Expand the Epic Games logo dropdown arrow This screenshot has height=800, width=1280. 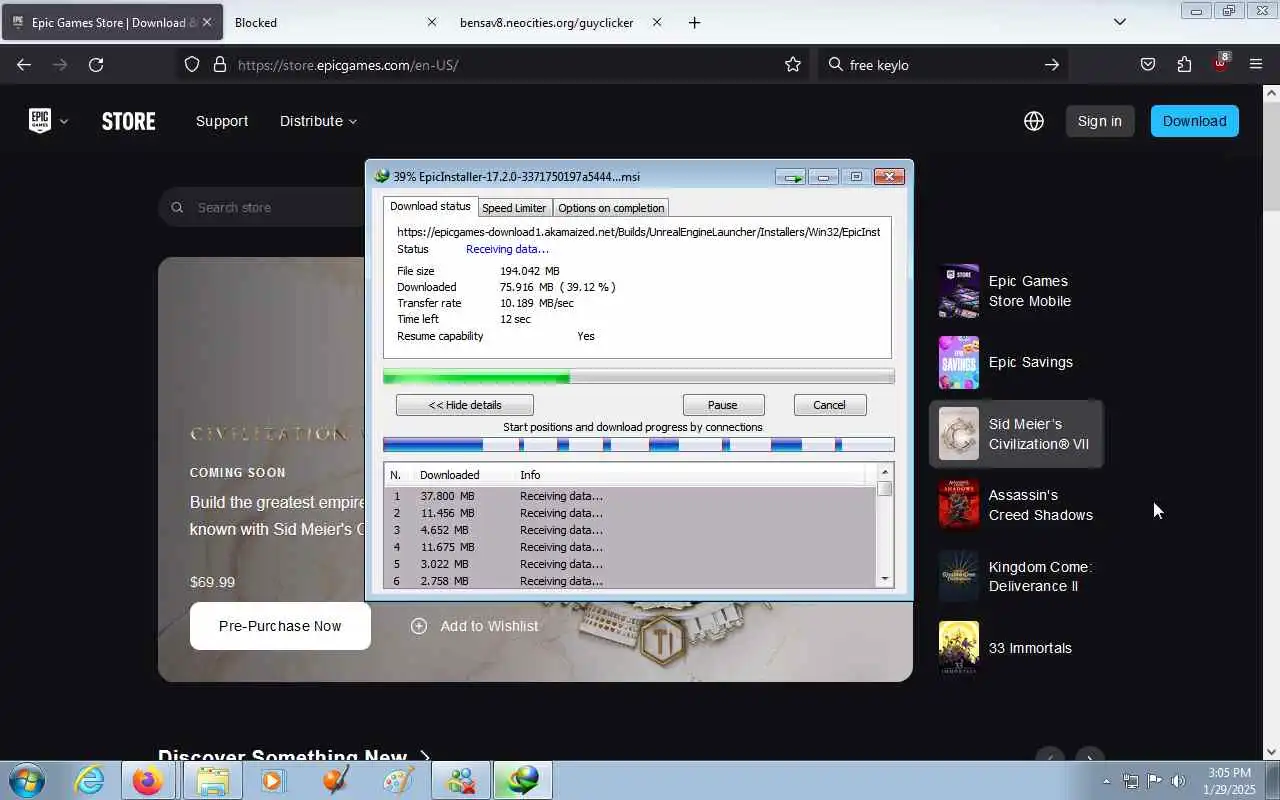coord(64,121)
